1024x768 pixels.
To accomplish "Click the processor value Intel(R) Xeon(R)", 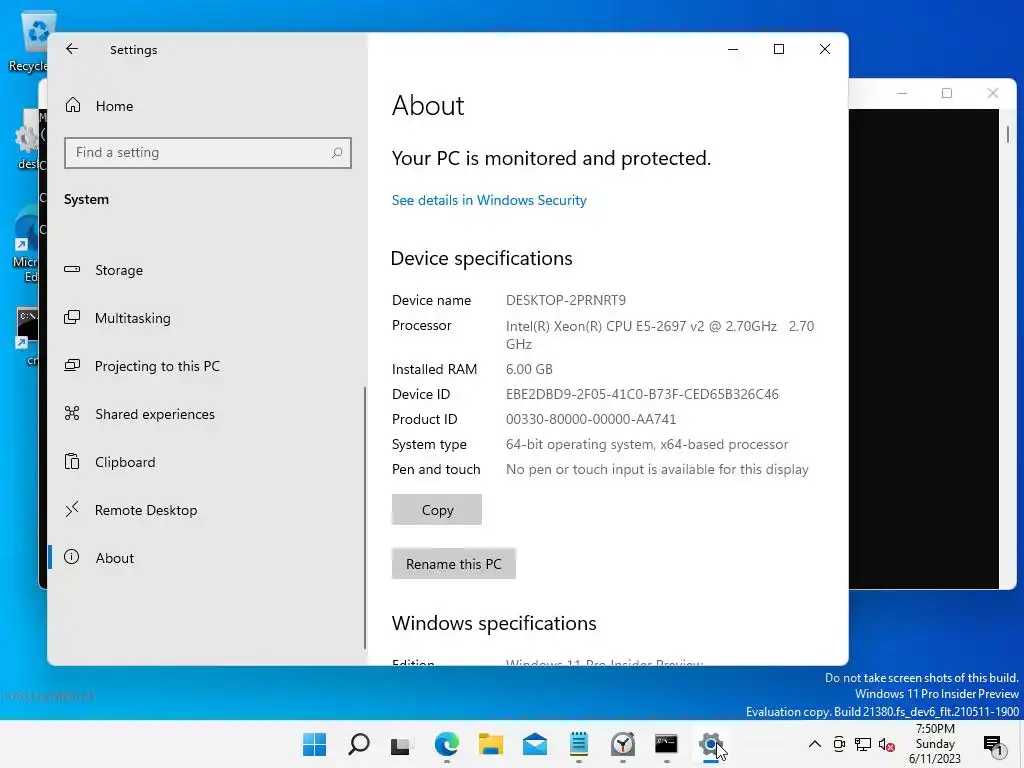I will [x=660, y=334].
